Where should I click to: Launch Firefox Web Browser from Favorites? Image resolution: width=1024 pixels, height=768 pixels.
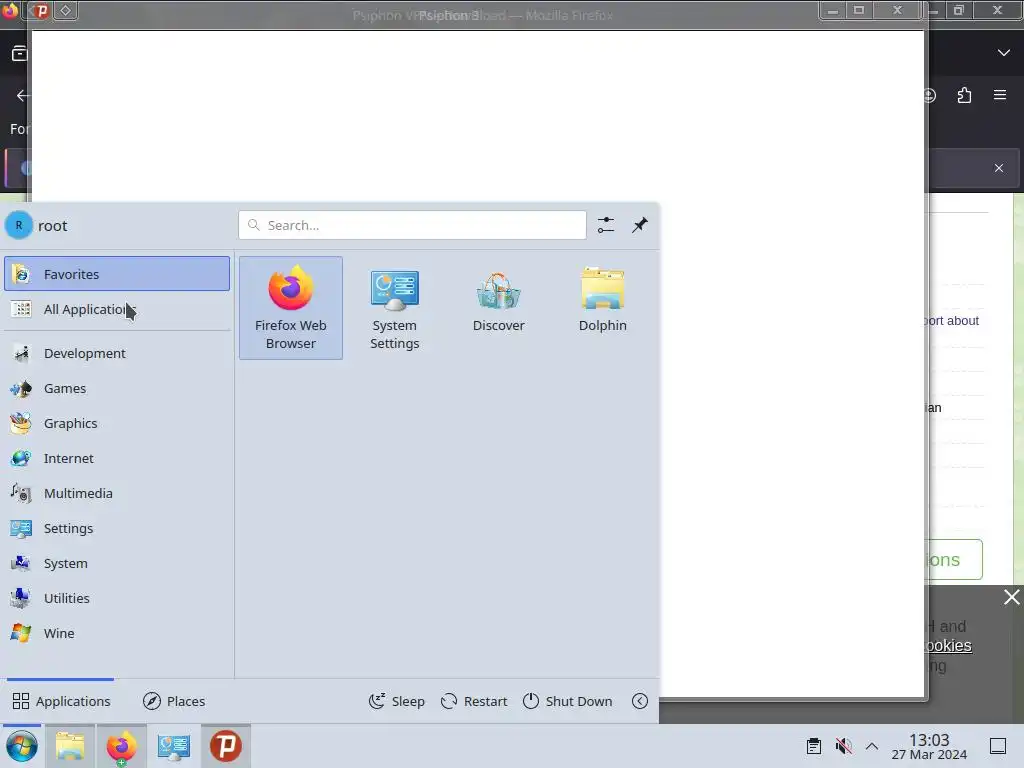[x=291, y=308]
